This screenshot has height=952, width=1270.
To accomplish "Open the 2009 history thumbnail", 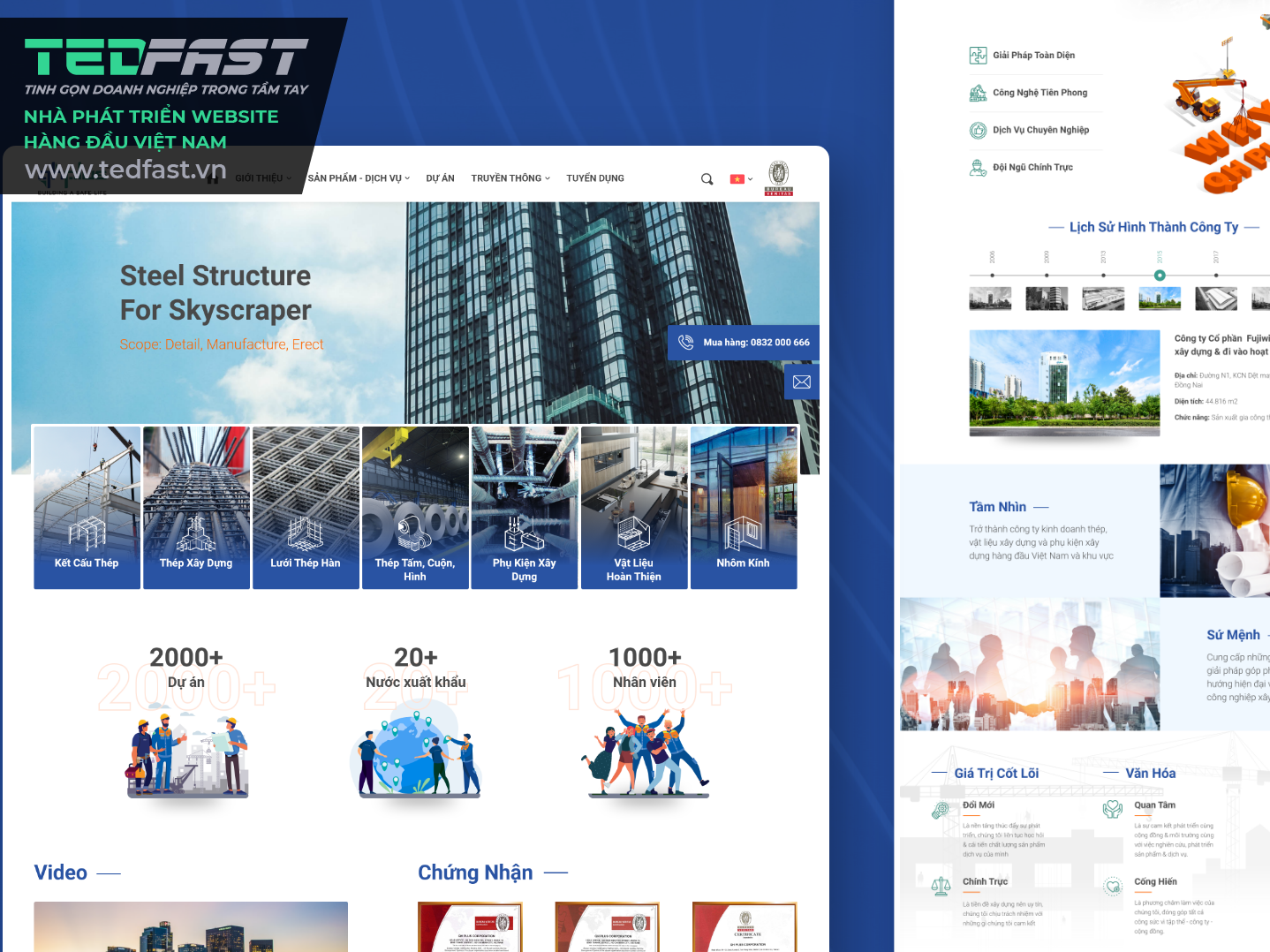I will click(x=1047, y=298).
